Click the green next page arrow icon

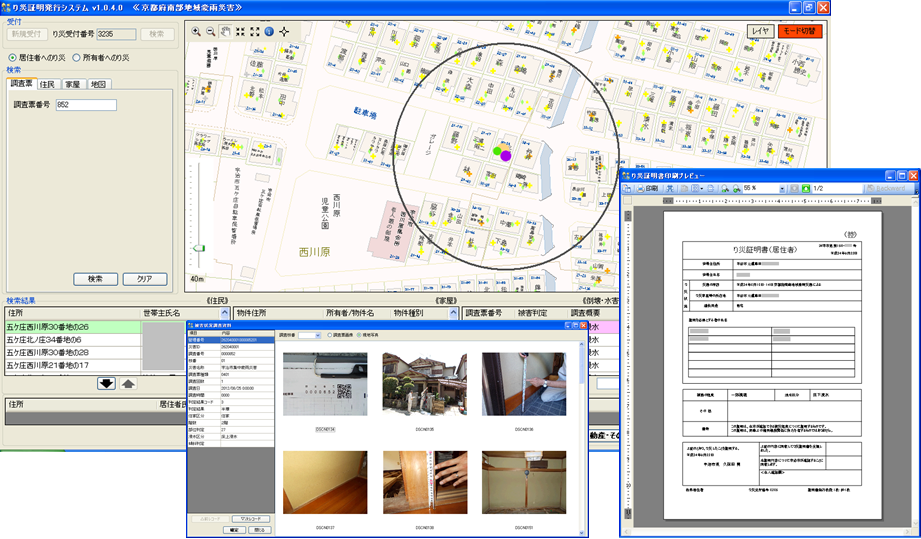[805, 188]
